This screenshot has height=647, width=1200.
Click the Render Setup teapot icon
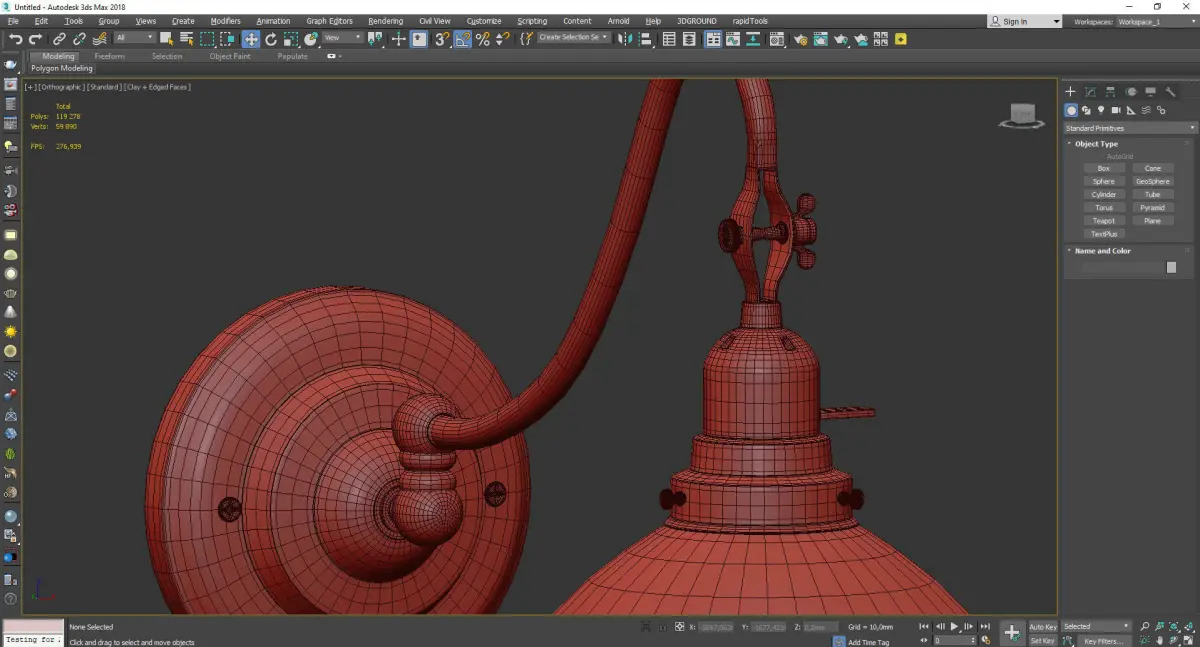coord(800,39)
